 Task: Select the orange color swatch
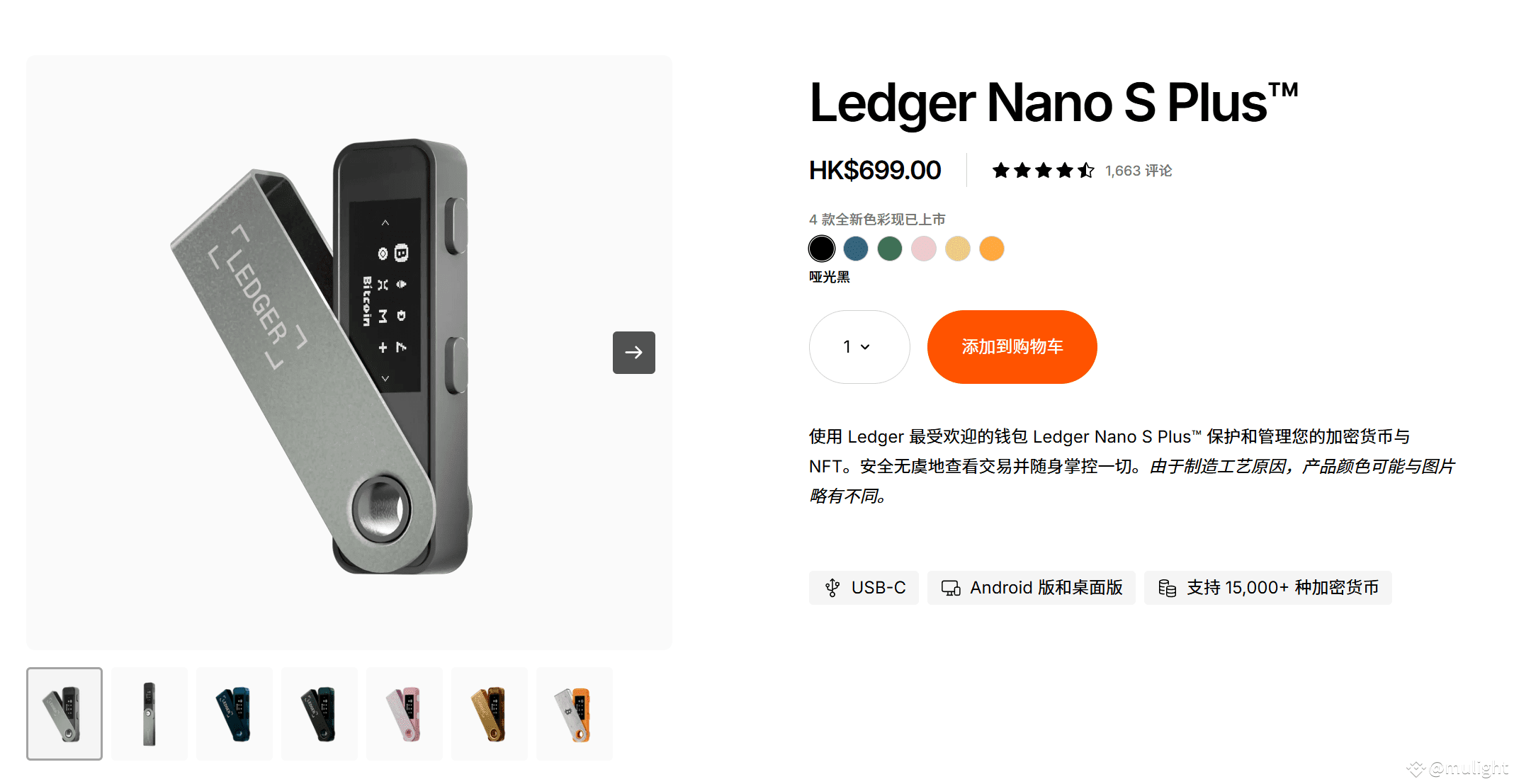[992, 249]
